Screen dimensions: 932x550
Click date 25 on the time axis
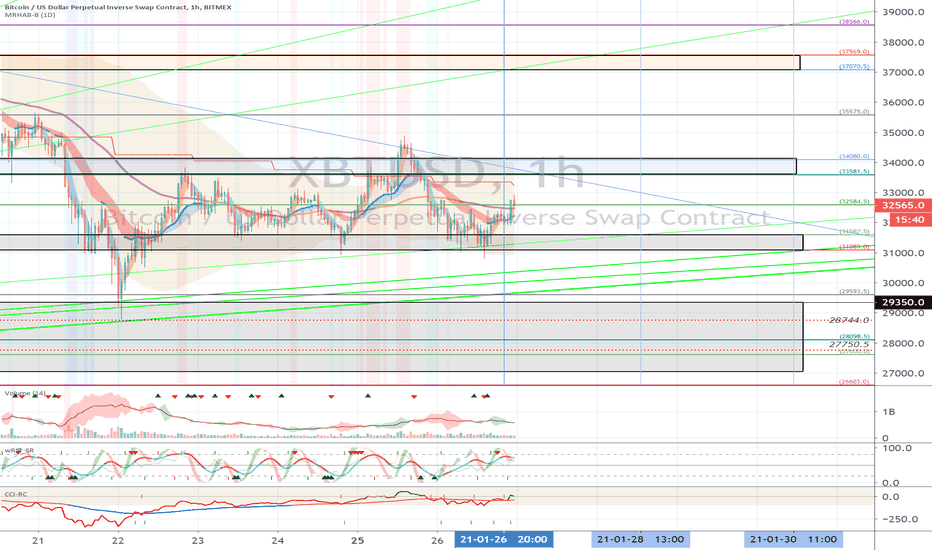click(357, 540)
